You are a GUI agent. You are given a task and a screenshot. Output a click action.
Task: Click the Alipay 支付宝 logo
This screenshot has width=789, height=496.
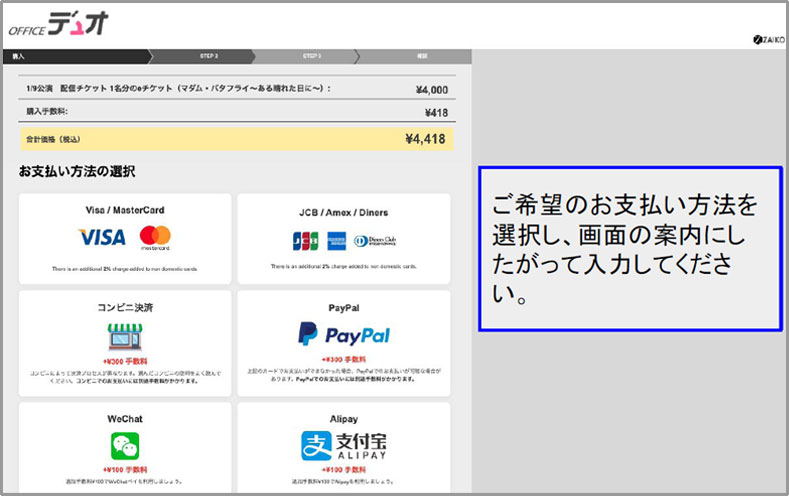tap(343, 445)
